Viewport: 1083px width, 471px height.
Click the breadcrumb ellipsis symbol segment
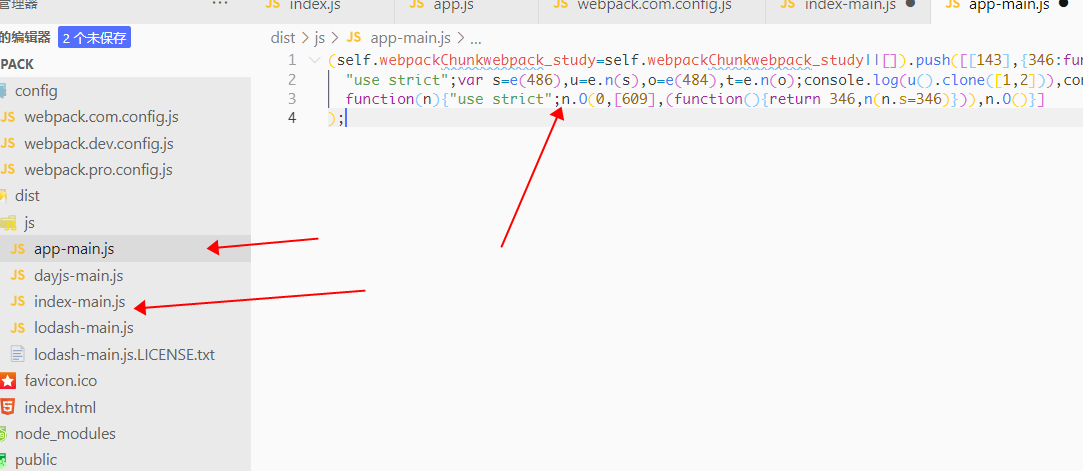coord(475,38)
